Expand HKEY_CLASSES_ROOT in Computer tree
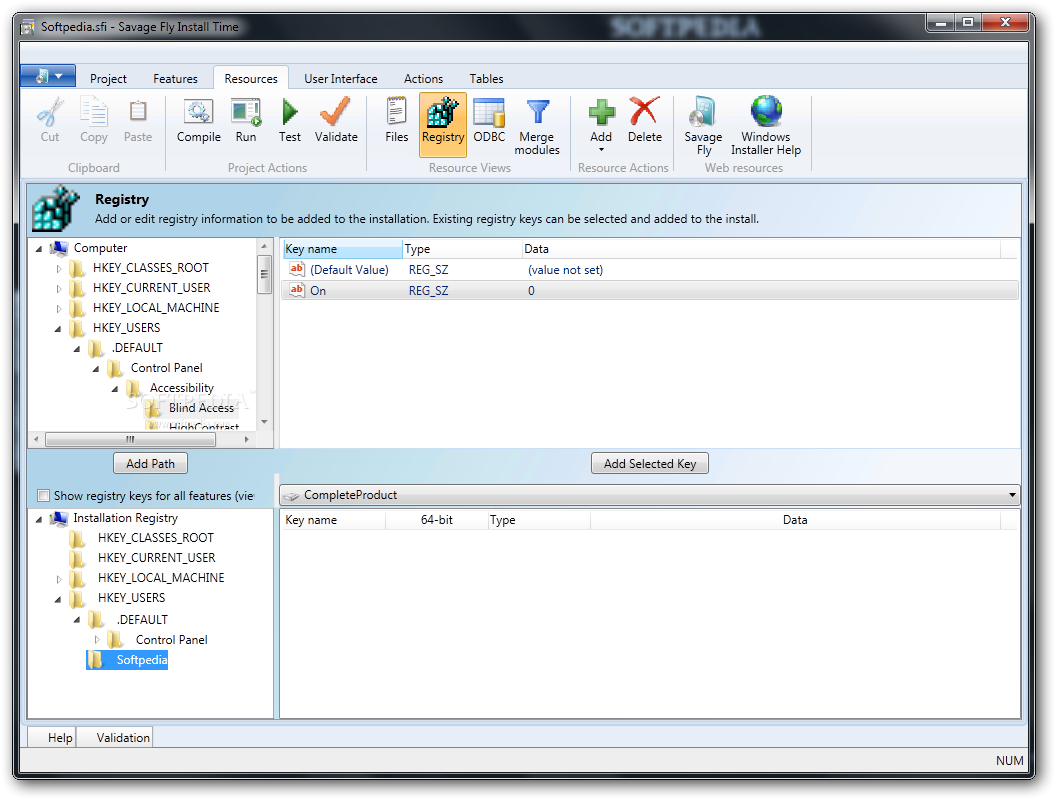 (x=59, y=269)
